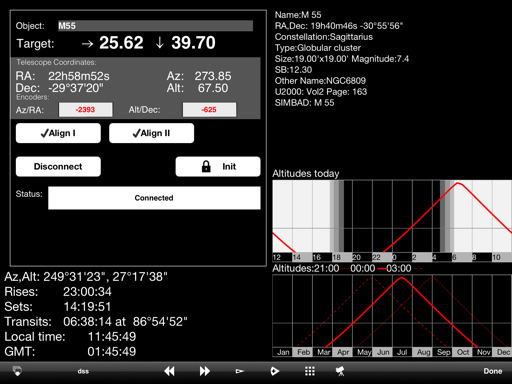Tap the Alt/Dec encoder value field

pyautogui.click(x=209, y=110)
